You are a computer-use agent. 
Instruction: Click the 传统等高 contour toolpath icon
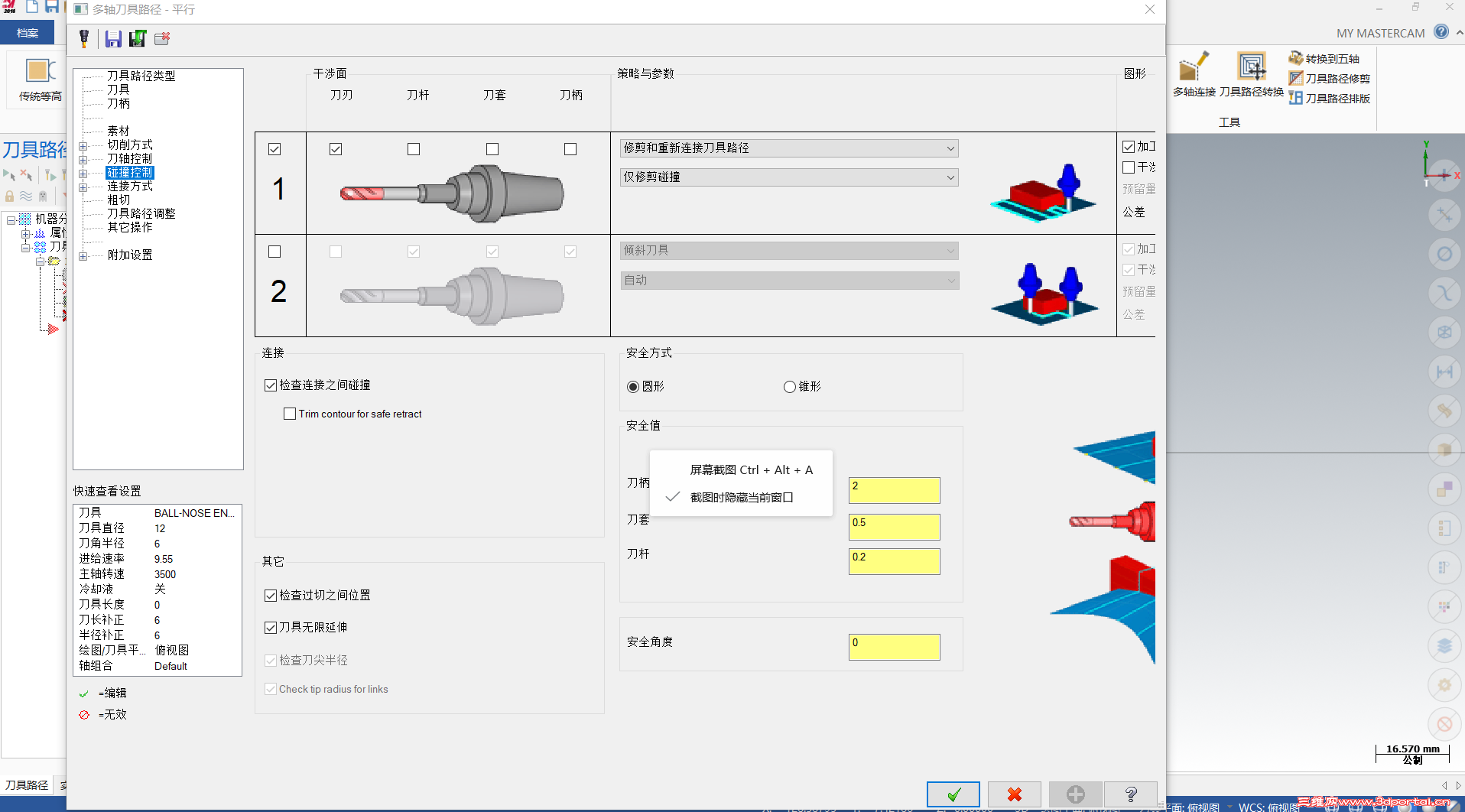[x=40, y=71]
